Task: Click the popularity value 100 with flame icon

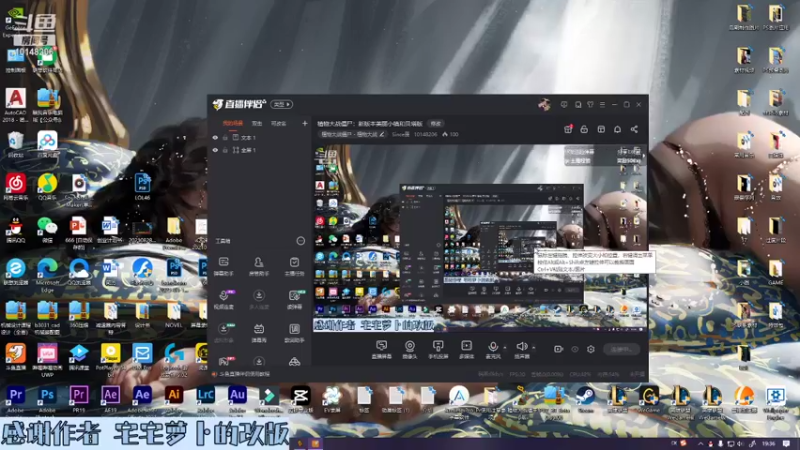Action: [451, 134]
